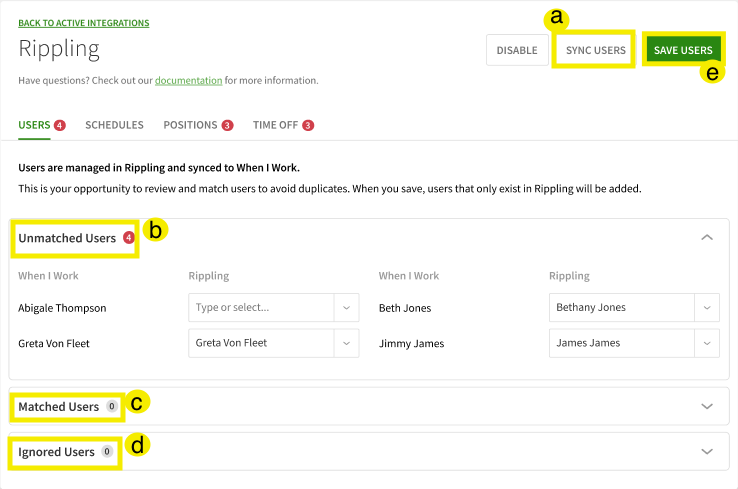
Task: Go back to active integrations link
Action: click(84, 23)
